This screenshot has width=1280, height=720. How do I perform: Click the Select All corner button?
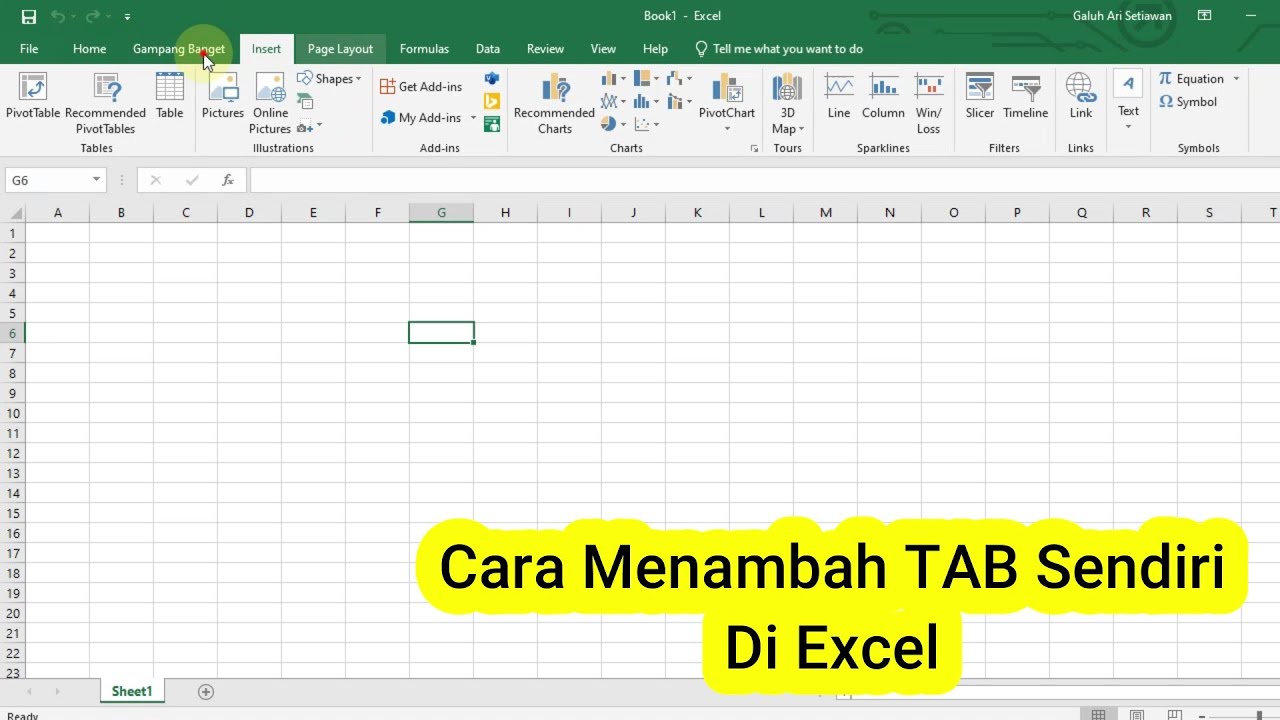pos(13,213)
